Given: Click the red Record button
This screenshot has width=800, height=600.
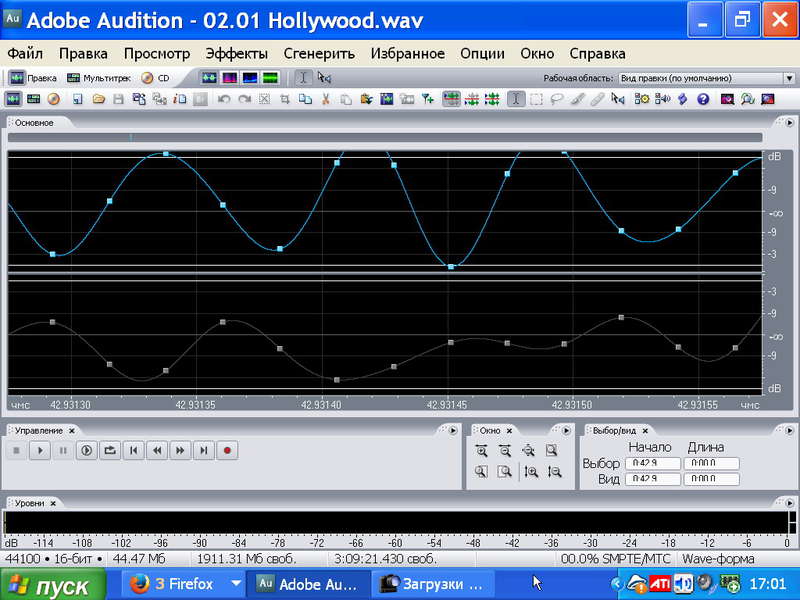Looking at the screenshot, I should tap(227, 451).
